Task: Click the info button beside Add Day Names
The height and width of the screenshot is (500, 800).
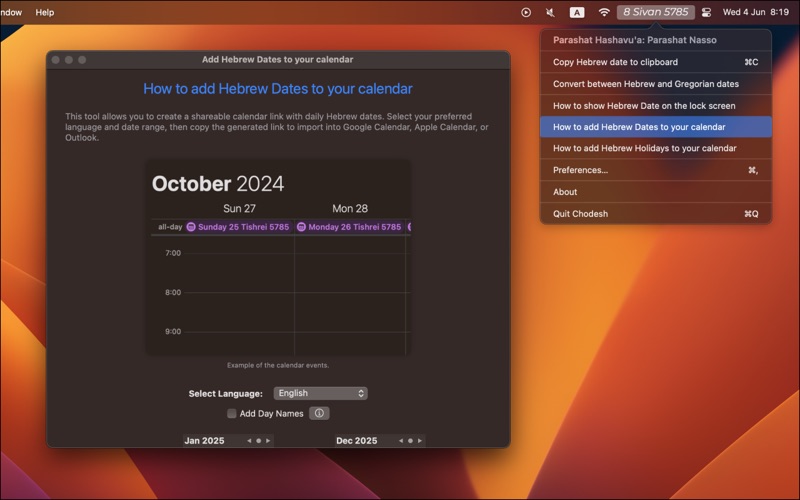Action: point(319,413)
